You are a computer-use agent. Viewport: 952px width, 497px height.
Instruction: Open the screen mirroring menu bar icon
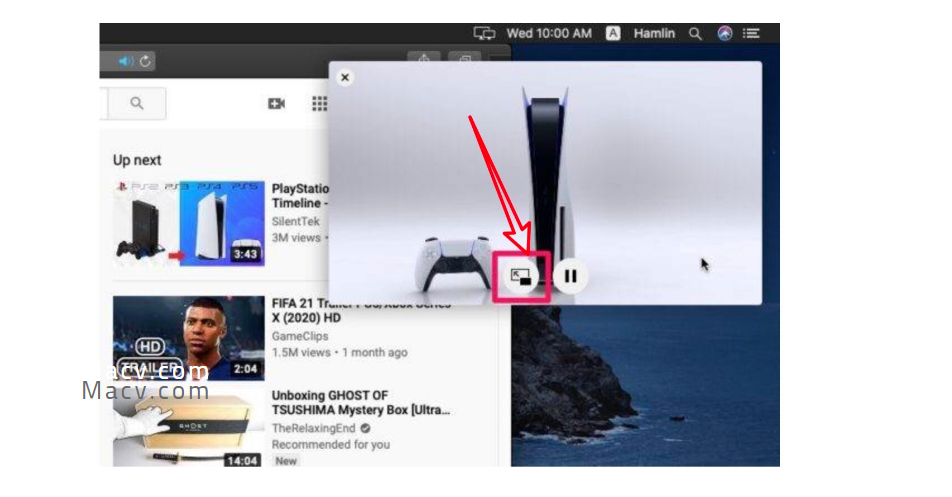484,33
